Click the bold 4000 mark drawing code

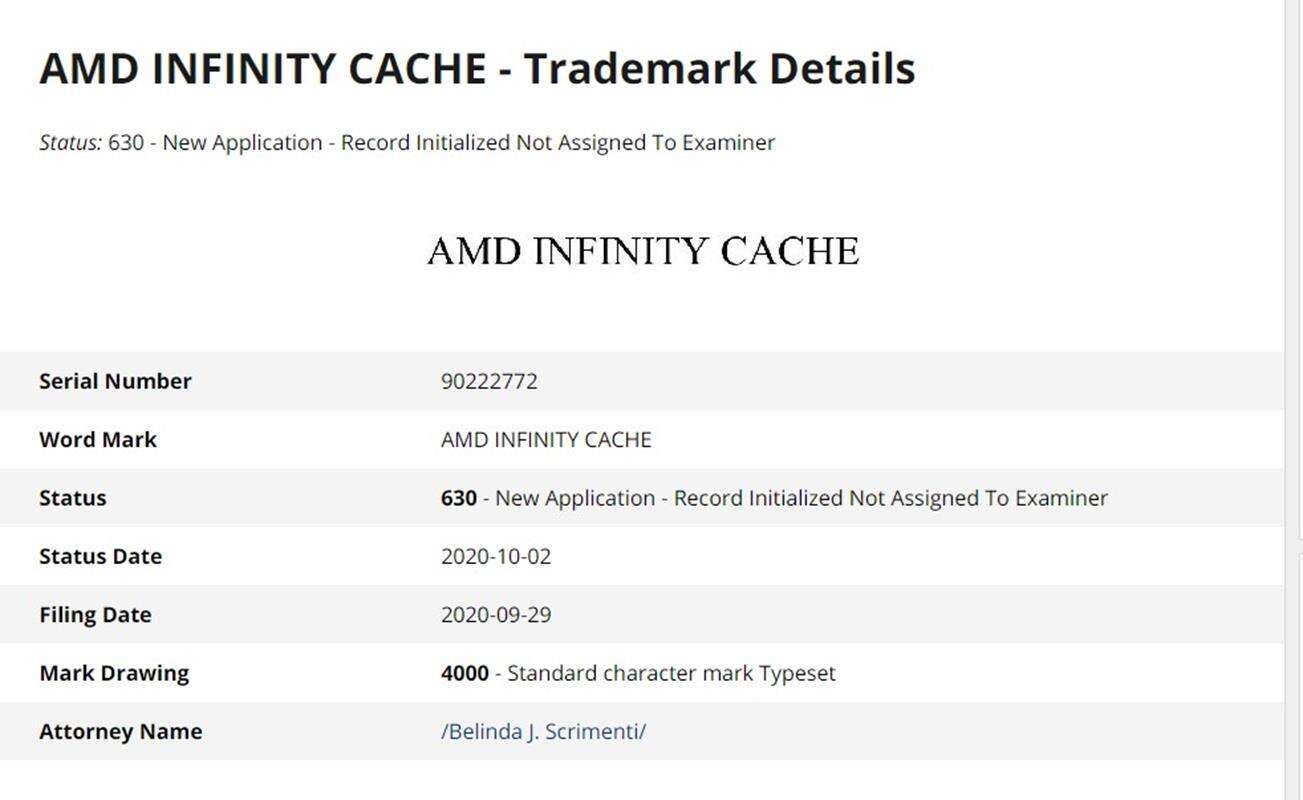pyautogui.click(x=464, y=673)
